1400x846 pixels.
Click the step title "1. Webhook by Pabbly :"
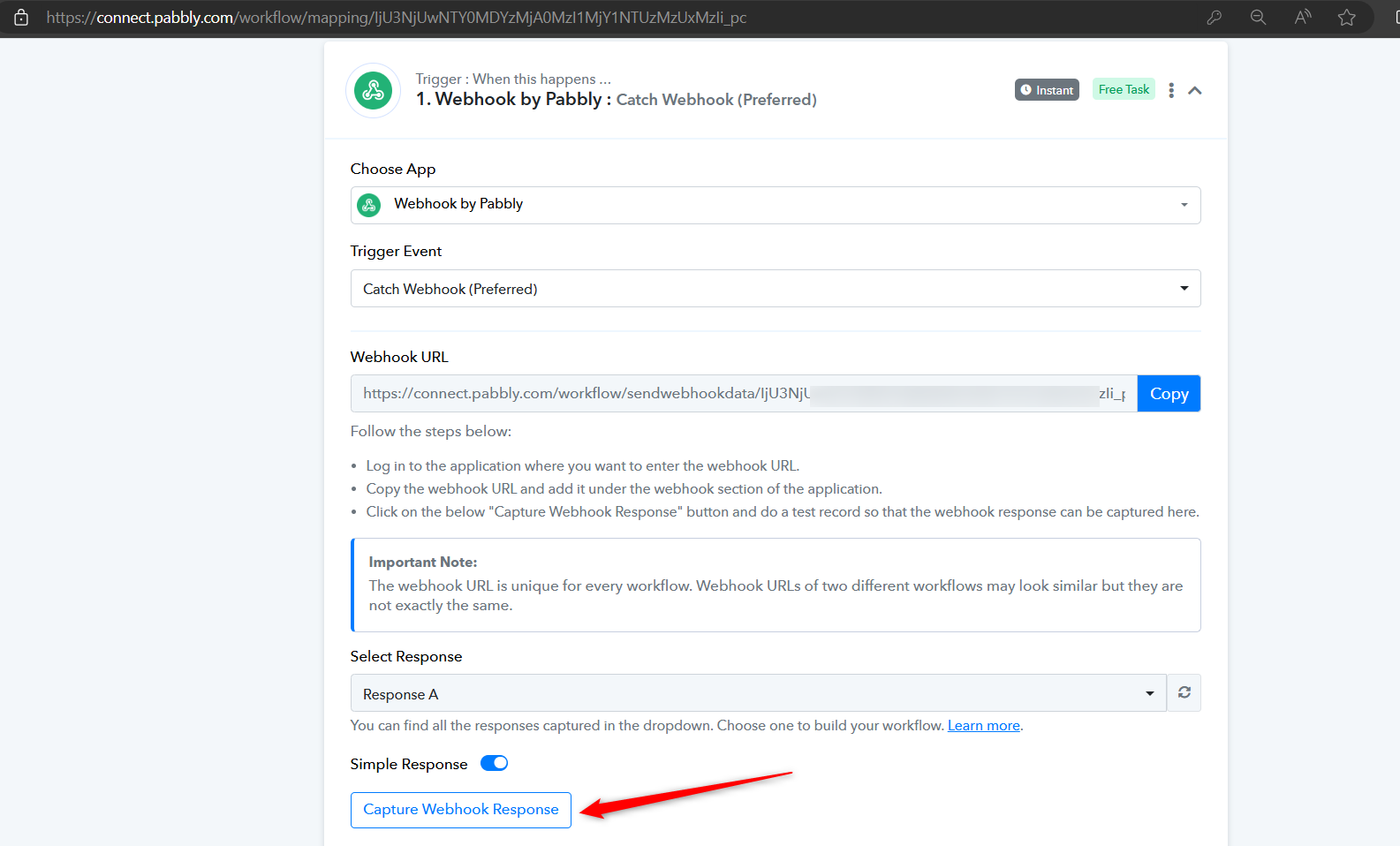[514, 100]
